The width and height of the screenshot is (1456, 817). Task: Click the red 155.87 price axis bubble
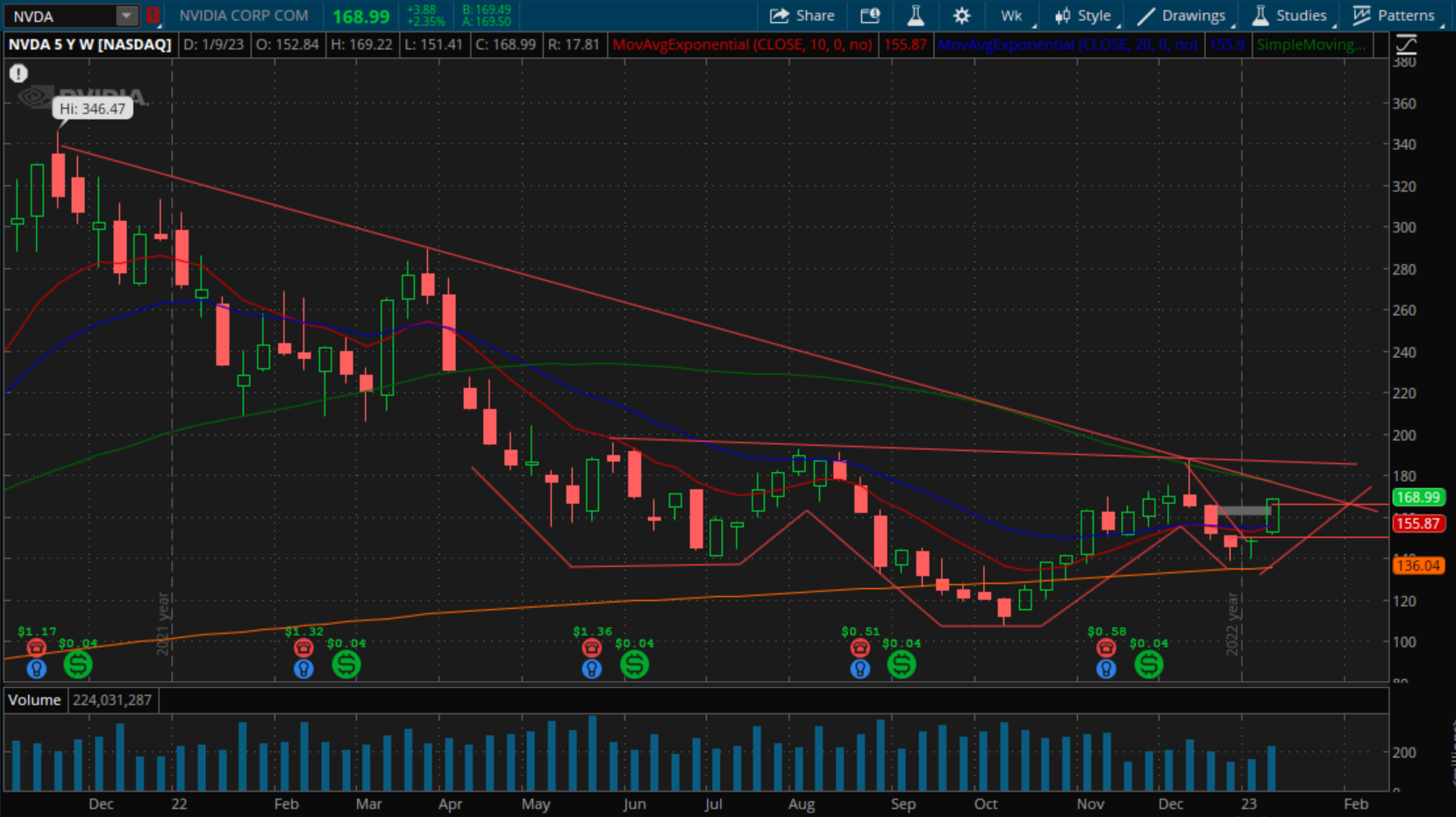pos(1418,524)
